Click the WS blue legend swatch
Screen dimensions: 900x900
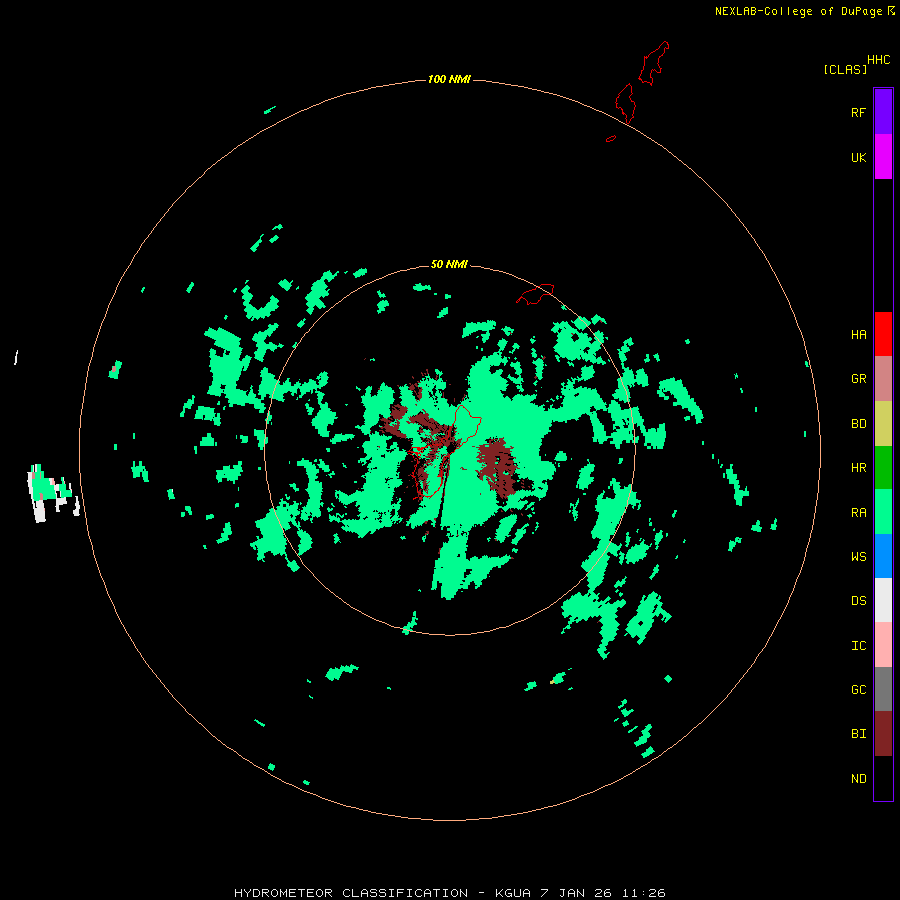click(883, 556)
